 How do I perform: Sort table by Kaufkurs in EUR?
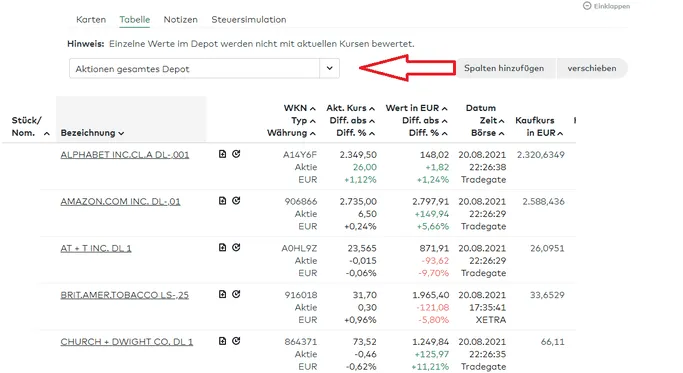click(x=539, y=126)
